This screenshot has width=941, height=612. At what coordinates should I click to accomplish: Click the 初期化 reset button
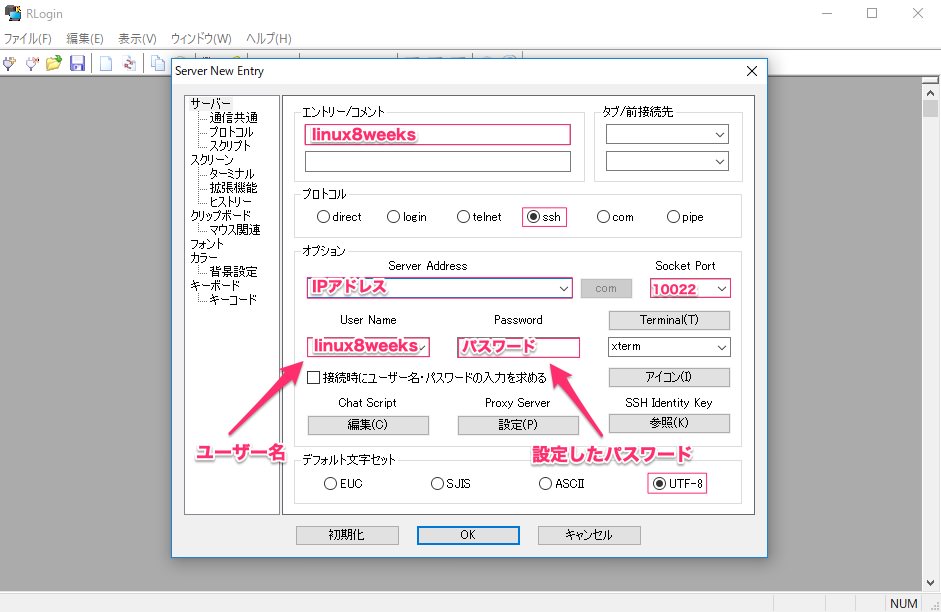[x=347, y=535]
